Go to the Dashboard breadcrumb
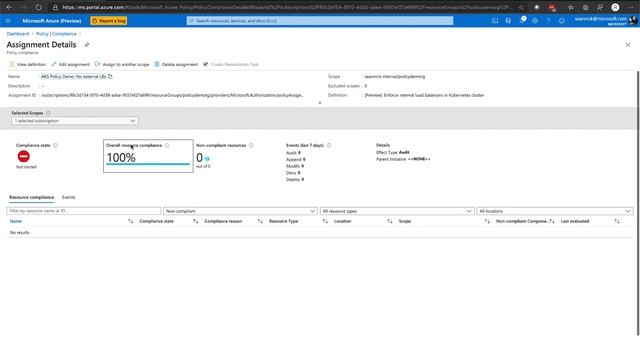Screen dimensions: 640x360 click(x=18, y=34)
